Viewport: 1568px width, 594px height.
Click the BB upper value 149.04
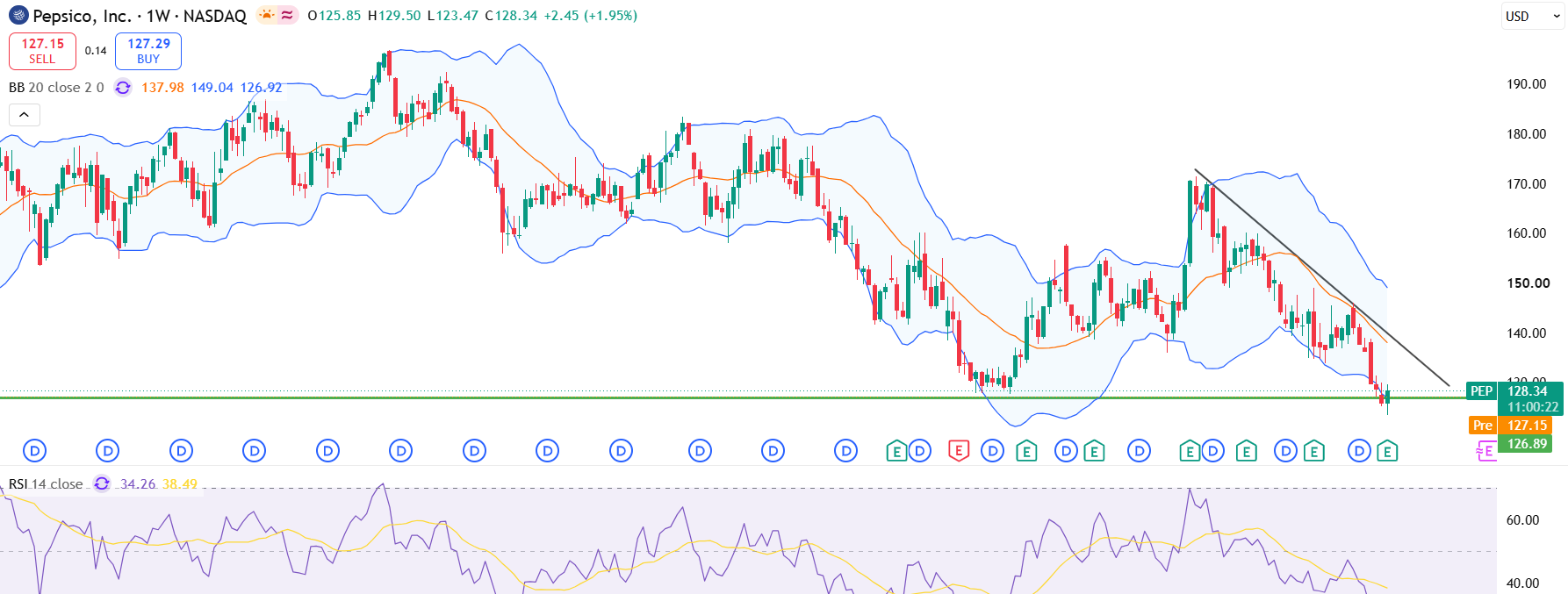click(x=212, y=88)
